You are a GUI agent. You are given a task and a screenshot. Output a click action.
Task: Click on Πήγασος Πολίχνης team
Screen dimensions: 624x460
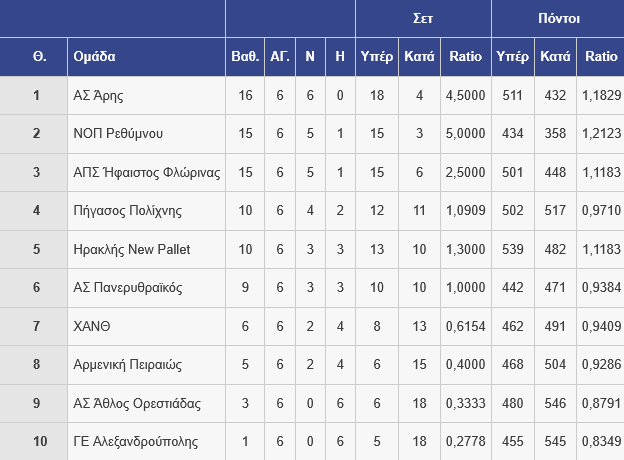[x=124, y=211]
